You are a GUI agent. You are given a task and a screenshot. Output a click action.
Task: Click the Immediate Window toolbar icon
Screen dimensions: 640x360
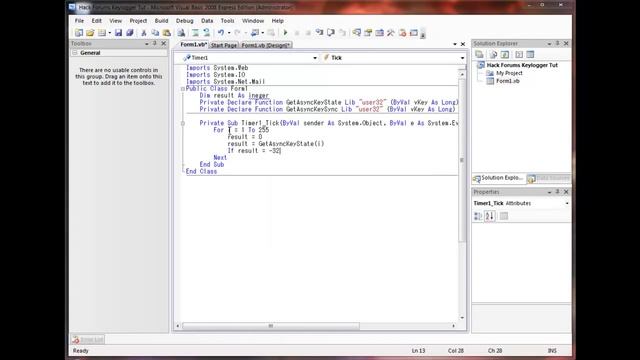coord(414,33)
